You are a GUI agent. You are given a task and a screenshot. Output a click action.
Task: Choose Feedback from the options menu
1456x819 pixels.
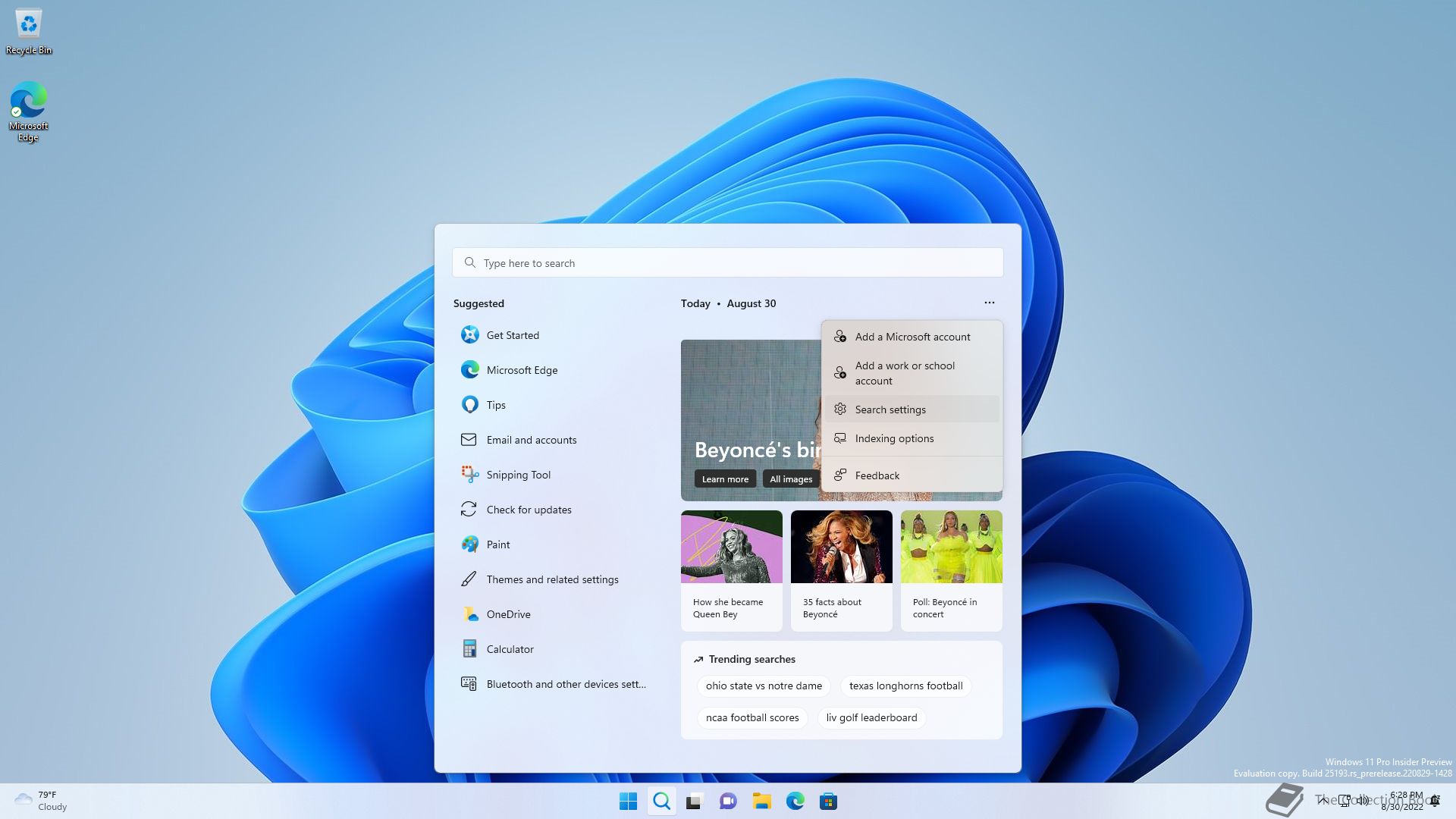tap(912, 475)
